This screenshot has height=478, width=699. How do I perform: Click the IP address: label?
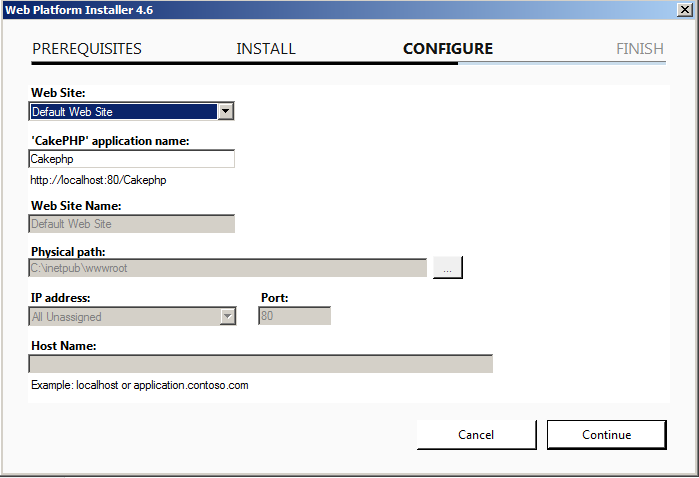click(x=60, y=298)
